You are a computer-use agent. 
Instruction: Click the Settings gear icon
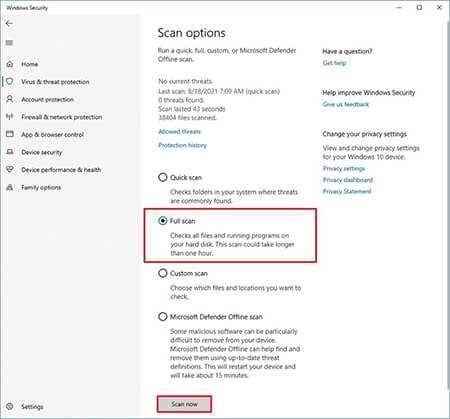(x=10, y=406)
